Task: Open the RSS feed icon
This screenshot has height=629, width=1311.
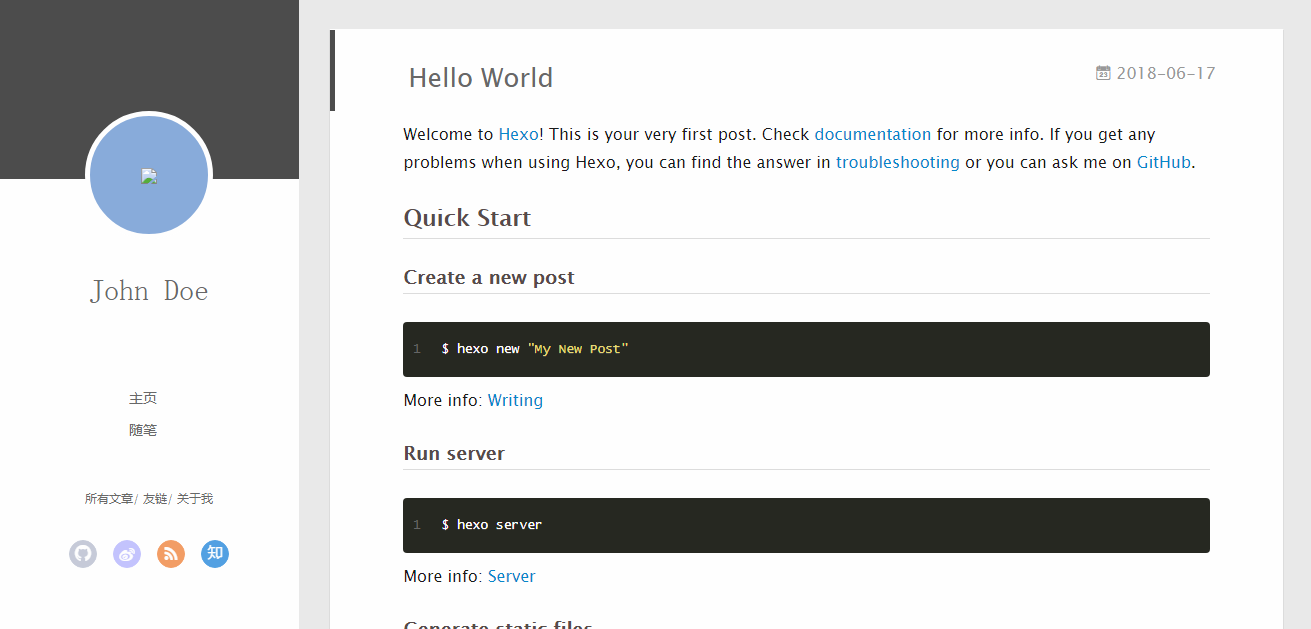Action: [x=171, y=554]
